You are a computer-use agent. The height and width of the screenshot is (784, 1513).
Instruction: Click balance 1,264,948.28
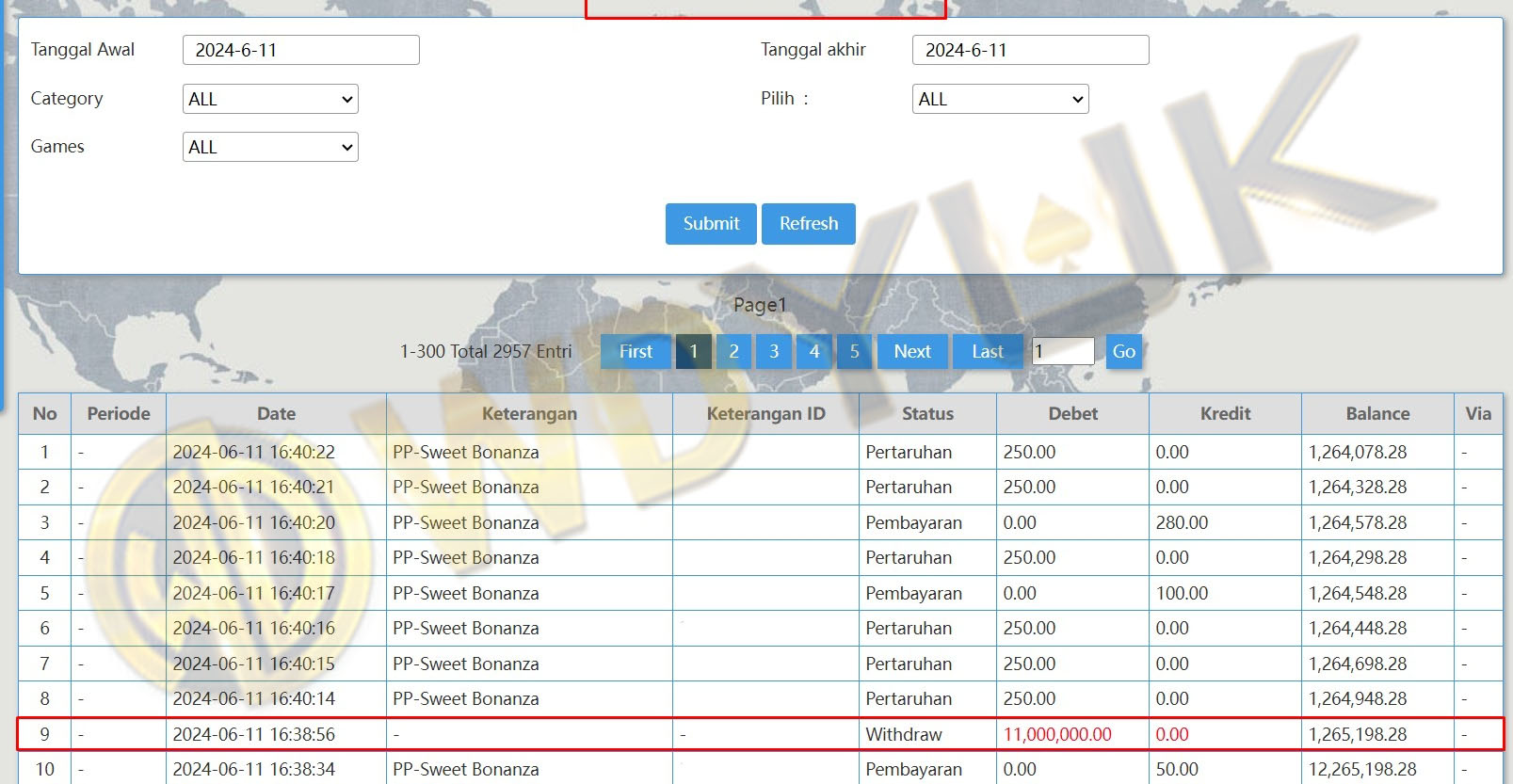click(1358, 698)
